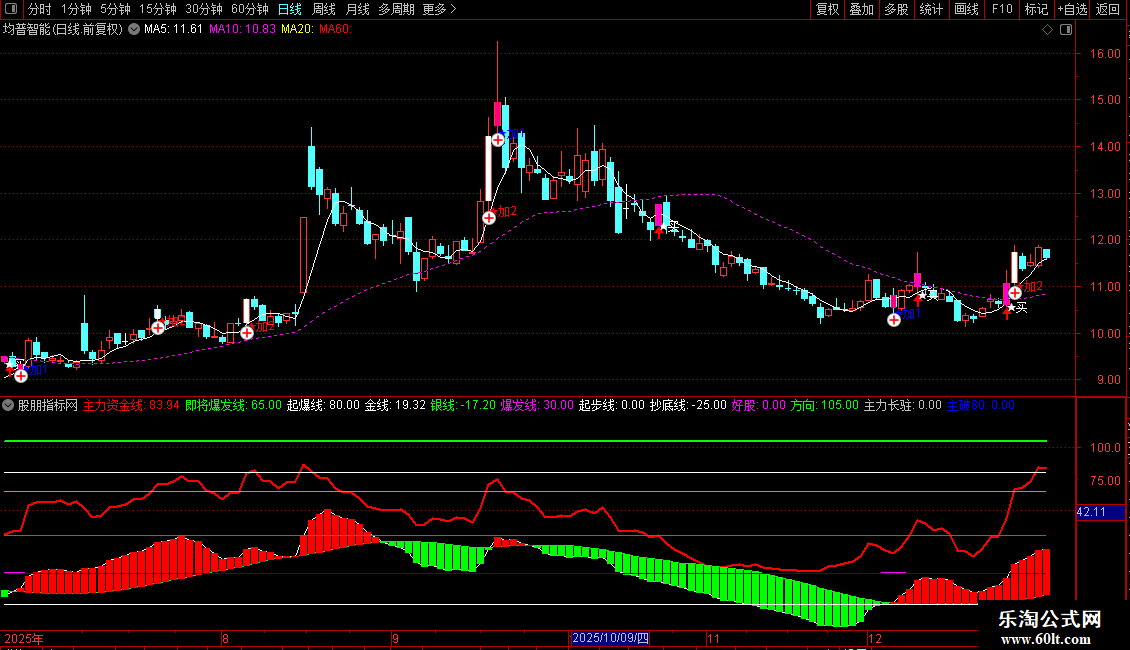Viewport: 1130px width, 650px height.
Task: Click the 复权 button
Action: click(827, 9)
